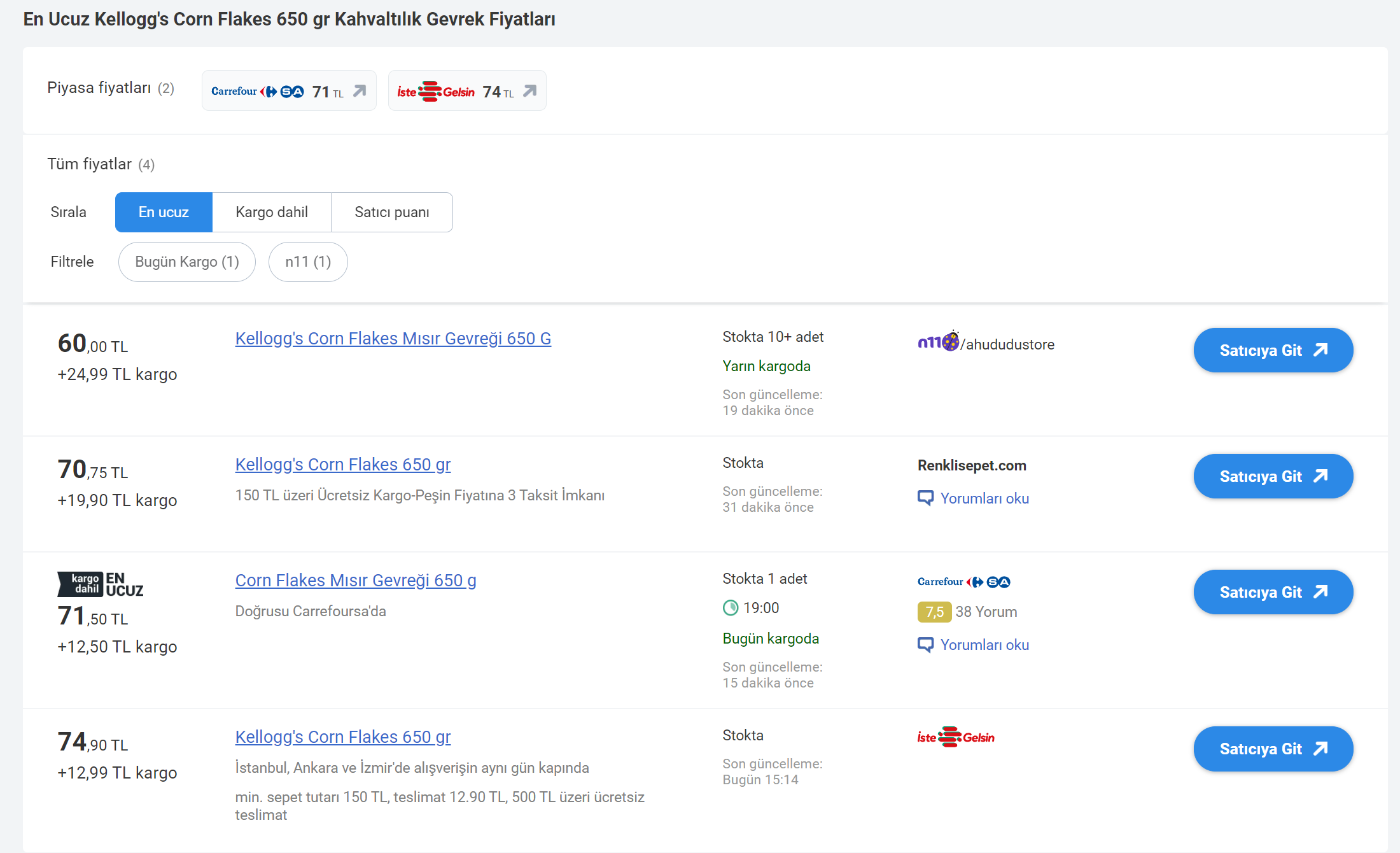Click arrow icon next to İsteGelsin 74 TL

[529, 91]
